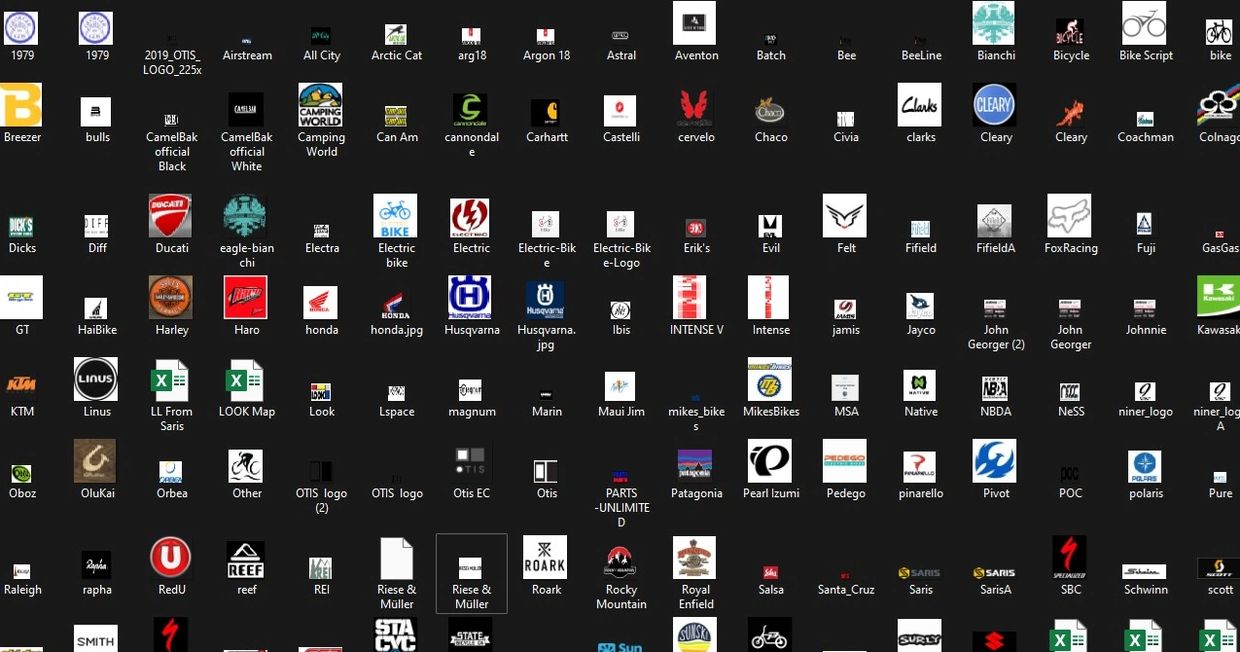Screen dimensions: 1240x652
Task: Select the Harley logo file
Action: pyautogui.click(x=171, y=298)
